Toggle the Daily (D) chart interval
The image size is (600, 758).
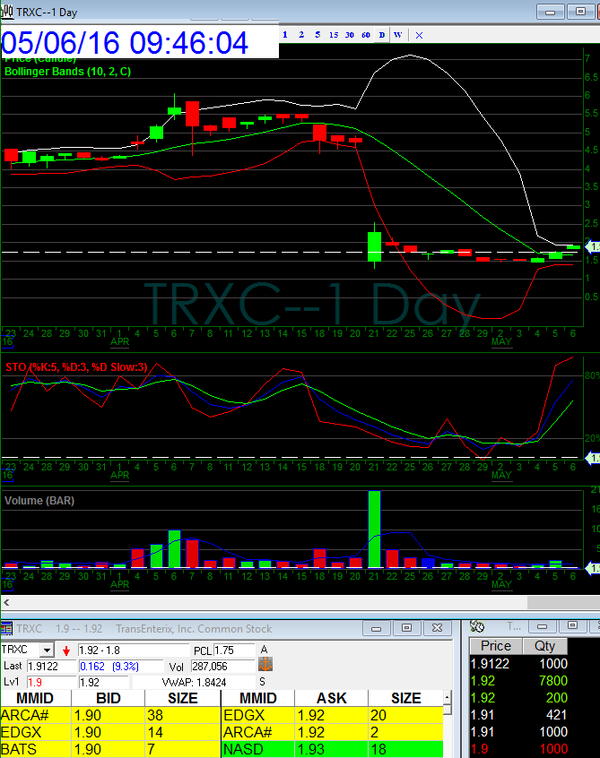382,34
